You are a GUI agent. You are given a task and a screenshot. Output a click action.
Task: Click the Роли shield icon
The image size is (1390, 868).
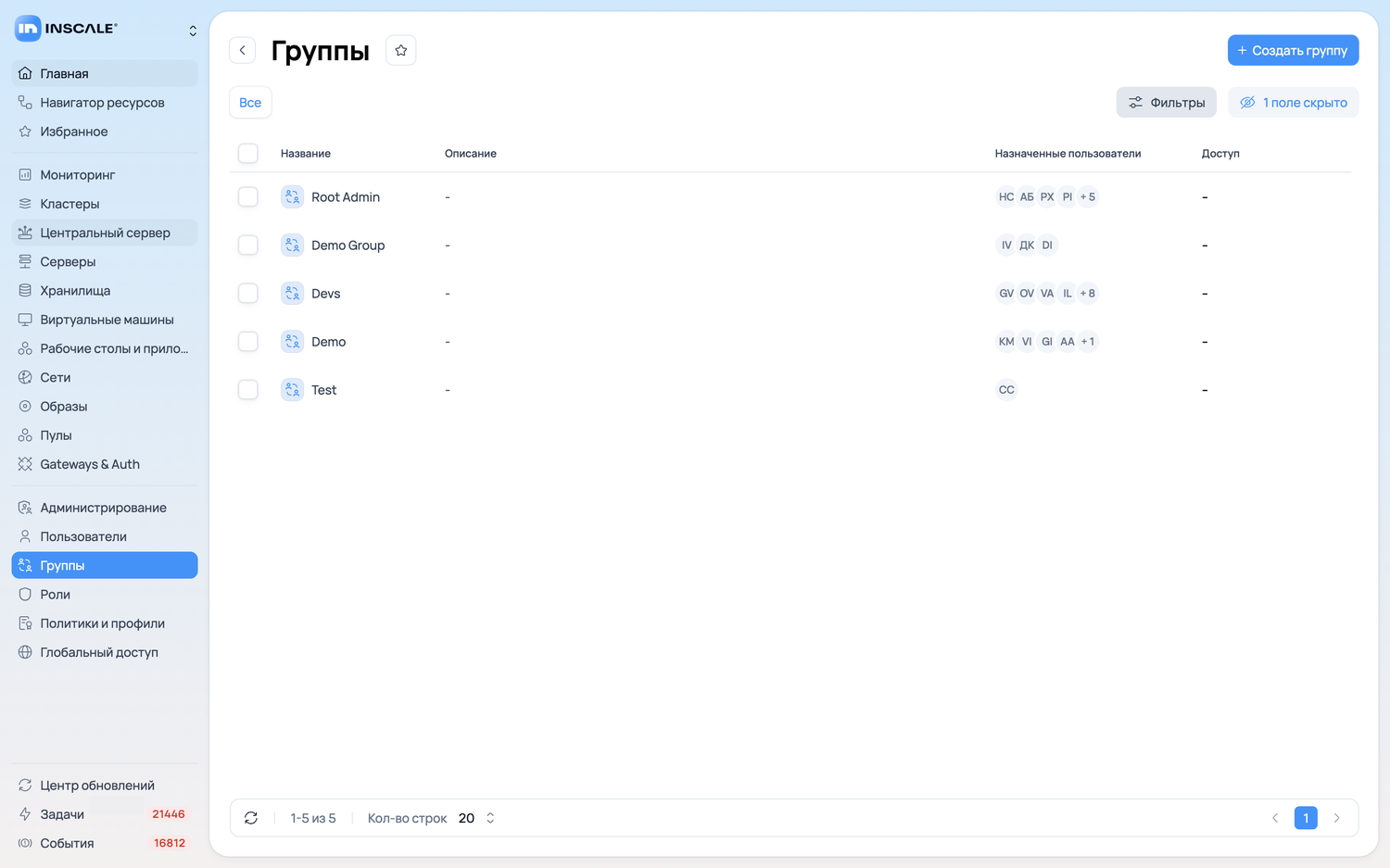click(25, 594)
